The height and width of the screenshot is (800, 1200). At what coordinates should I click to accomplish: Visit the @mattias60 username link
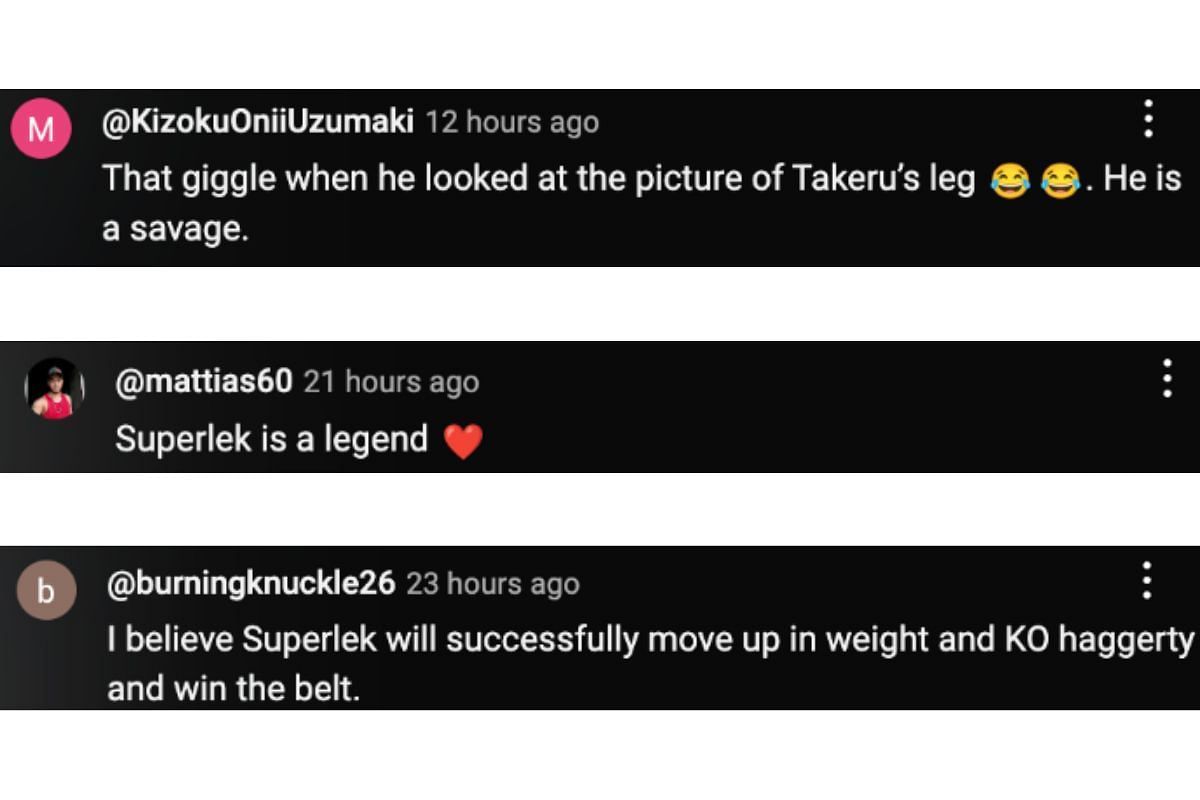[x=204, y=381]
